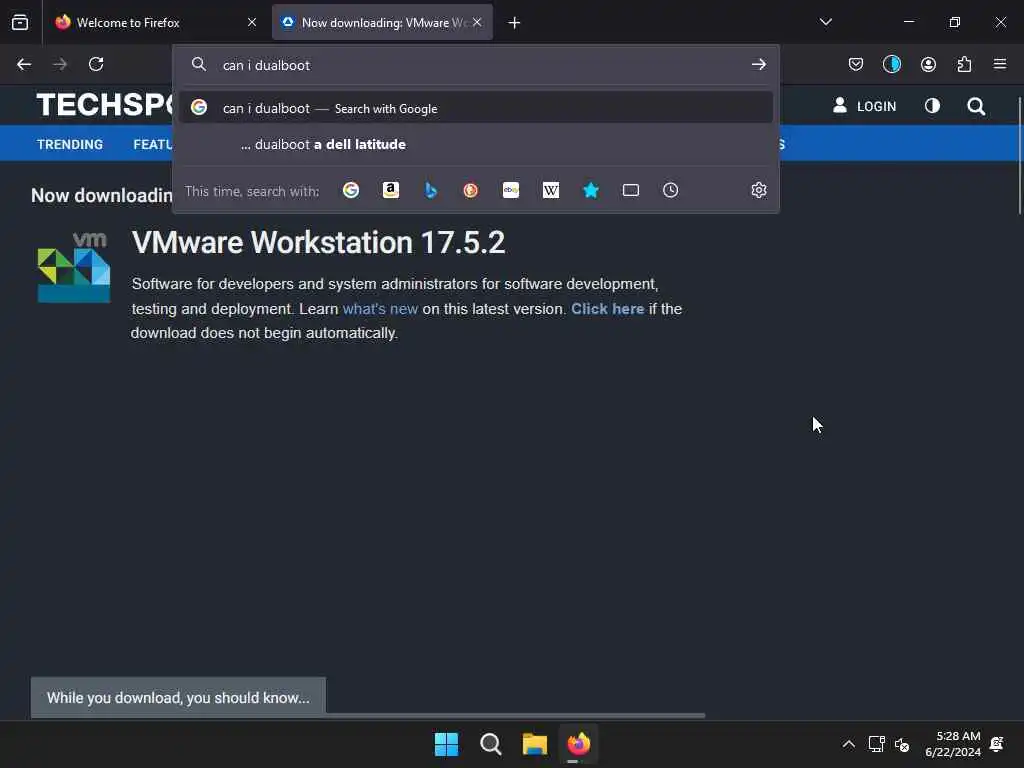Open Firefox account menu
The image size is (1024, 768).
point(928,64)
